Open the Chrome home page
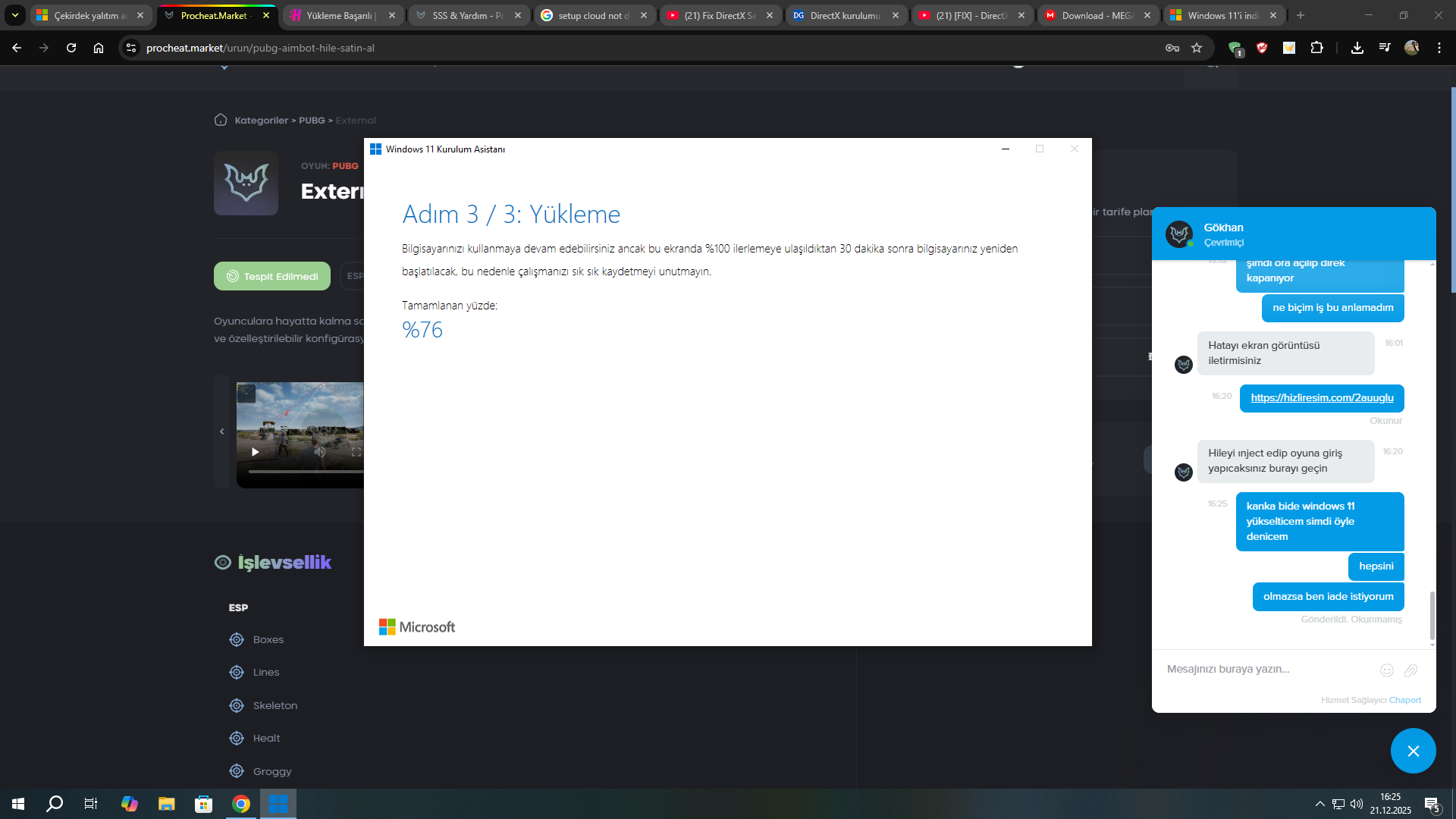Viewport: 1456px width, 819px height. click(x=99, y=48)
